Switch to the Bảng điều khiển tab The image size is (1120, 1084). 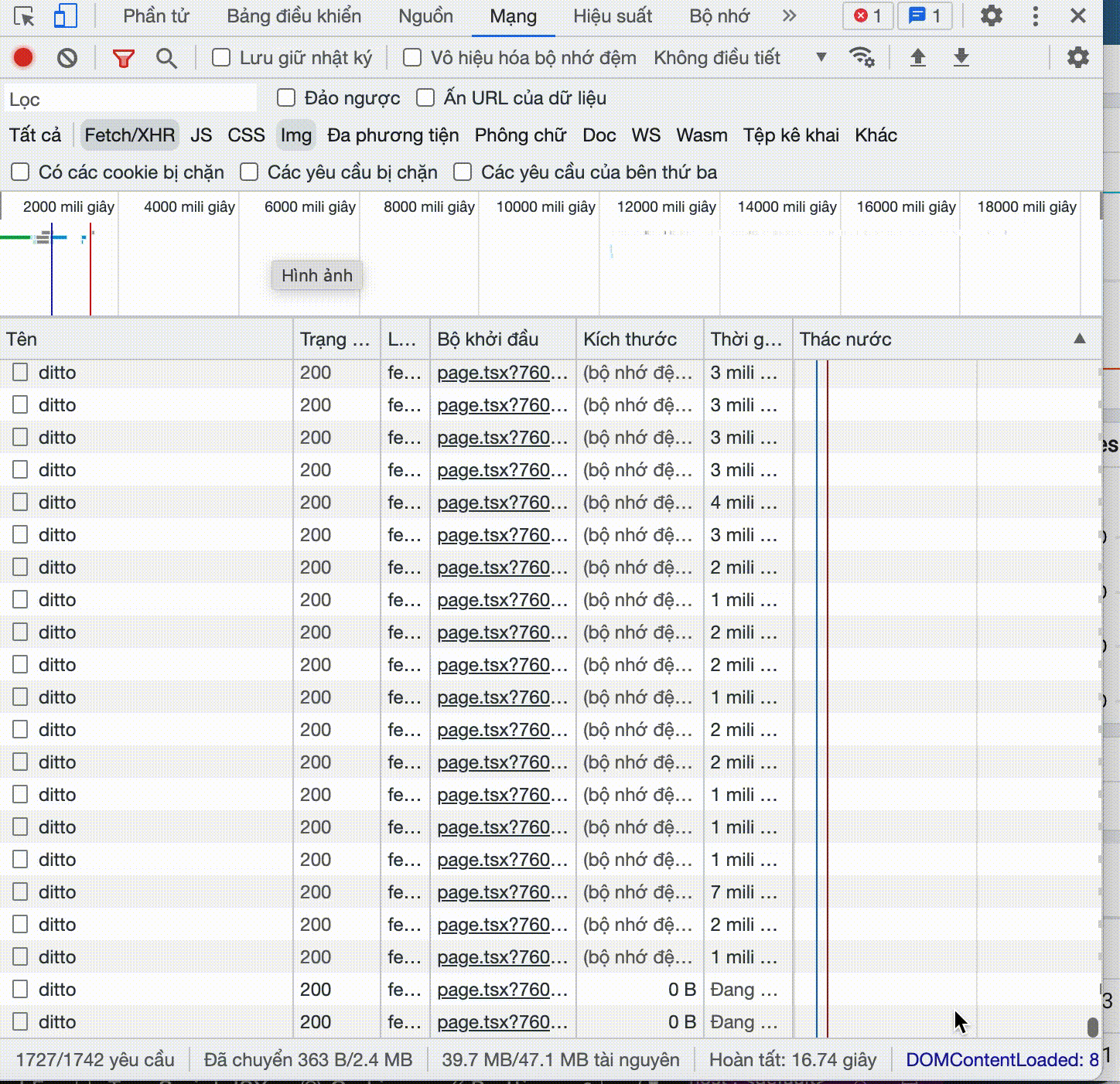pyautogui.click(x=294, y=16)
